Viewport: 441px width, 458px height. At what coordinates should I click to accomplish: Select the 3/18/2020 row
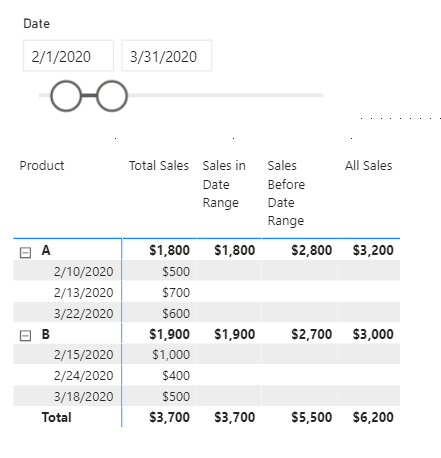click(207, 396)
